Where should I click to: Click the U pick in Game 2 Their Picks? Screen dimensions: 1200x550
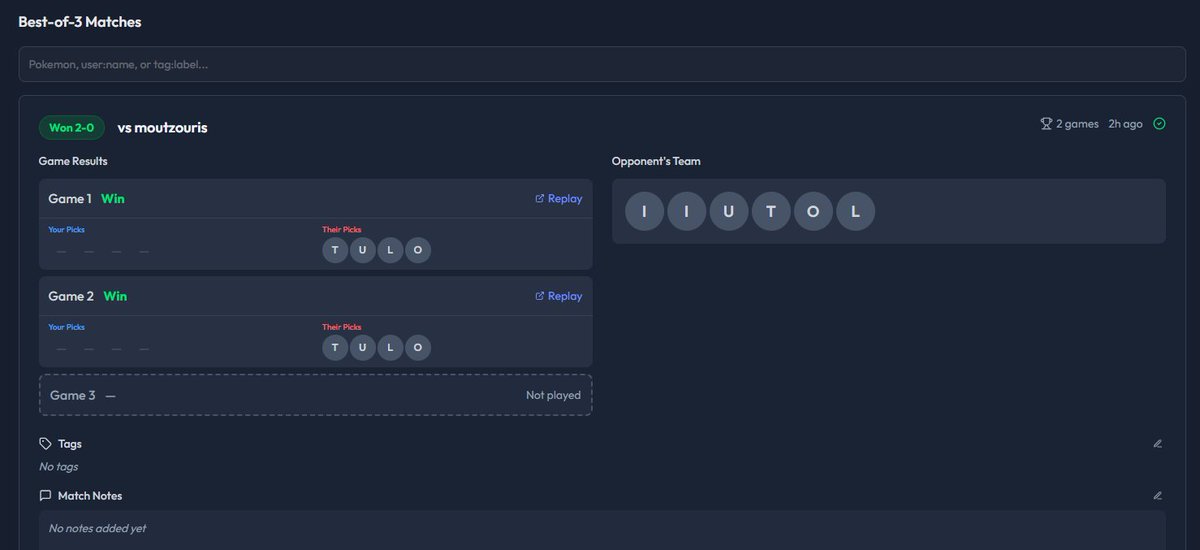pyautogui.click(x=363, y=347)
